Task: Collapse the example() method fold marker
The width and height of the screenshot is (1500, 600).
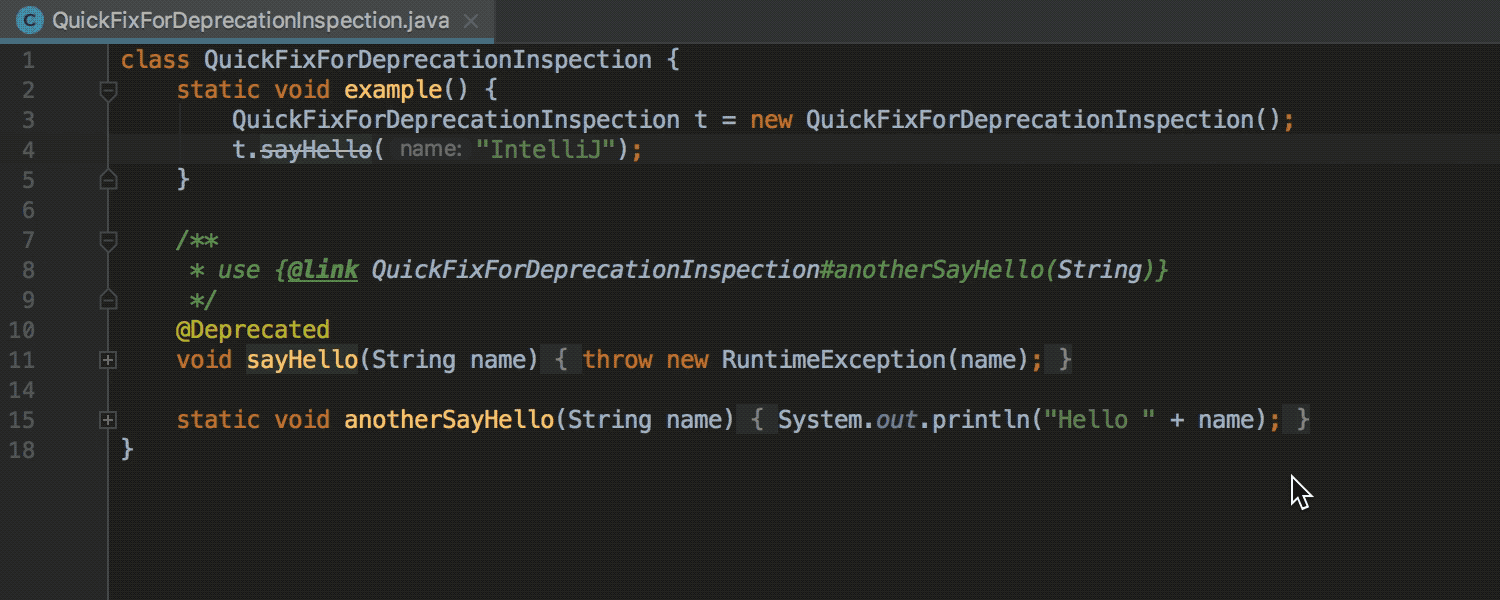Action: click(x=108, y=90)
